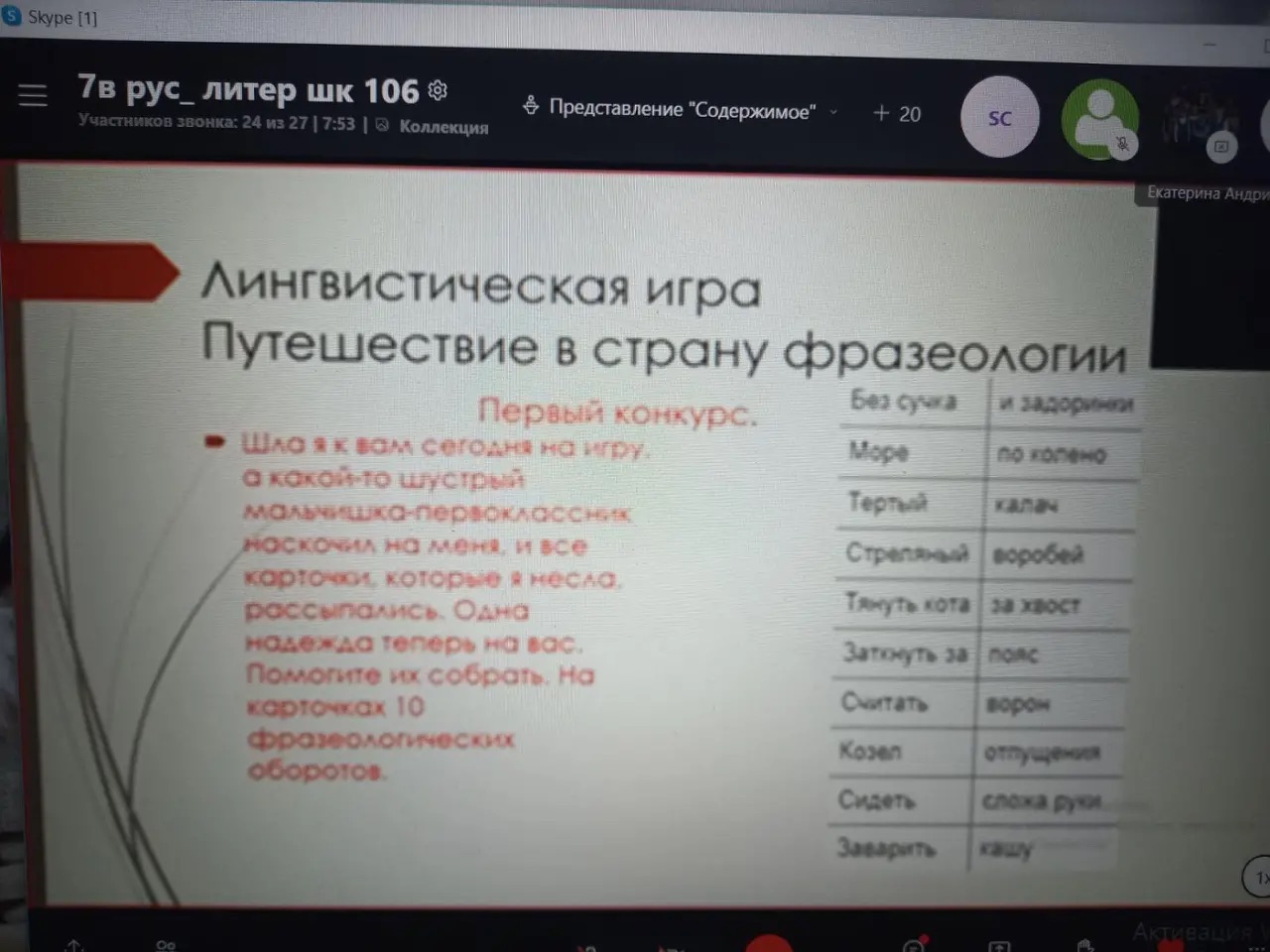1270x952 pixels.
Task: Click the chevron after "Содержимое"
Action: (833, 112)
